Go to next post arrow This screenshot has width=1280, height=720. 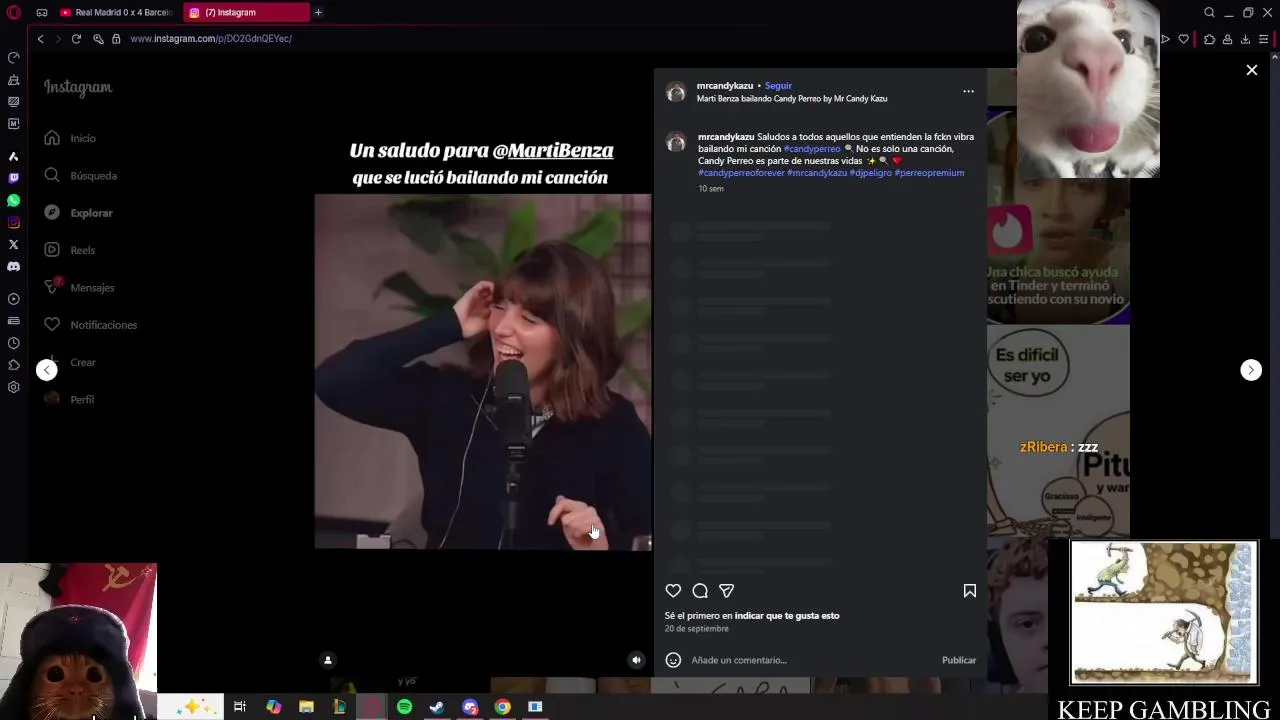[x=1251, y=370]
